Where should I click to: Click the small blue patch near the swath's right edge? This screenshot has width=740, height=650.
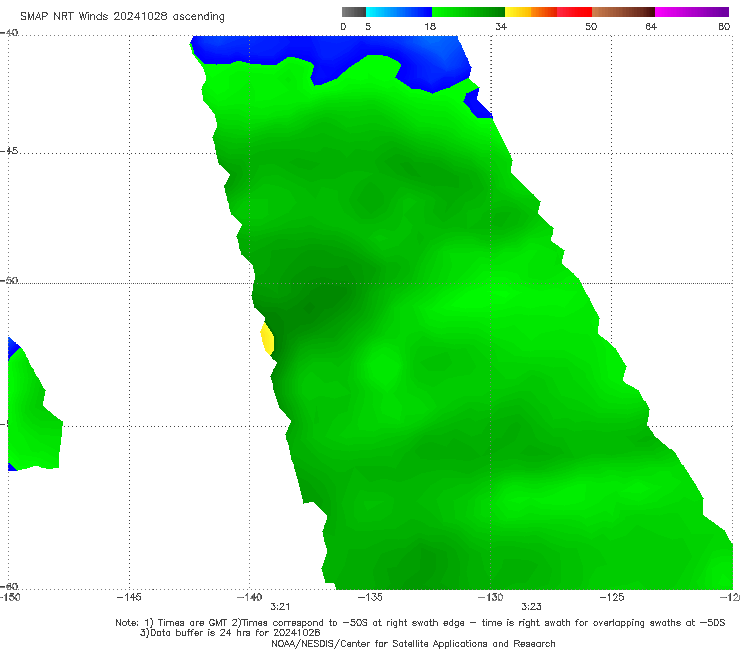[478, 104]
